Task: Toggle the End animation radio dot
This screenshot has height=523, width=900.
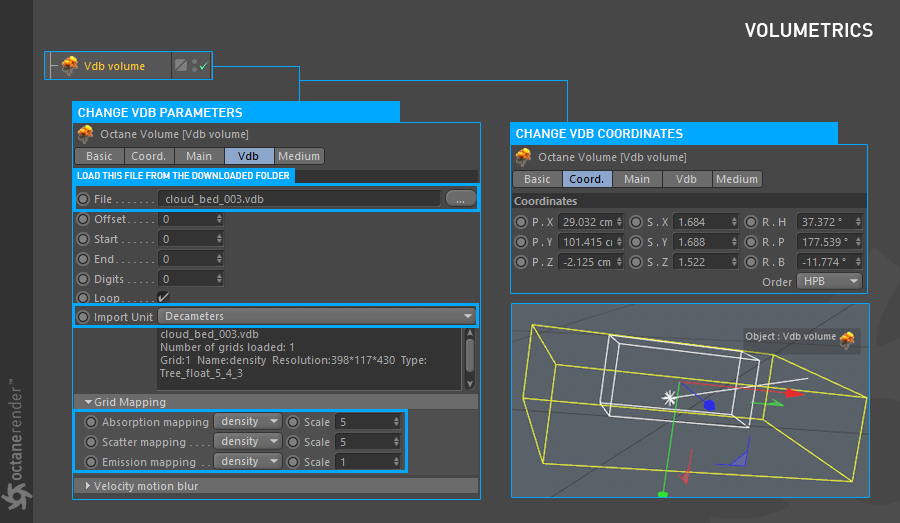Action: pos(84,259)
